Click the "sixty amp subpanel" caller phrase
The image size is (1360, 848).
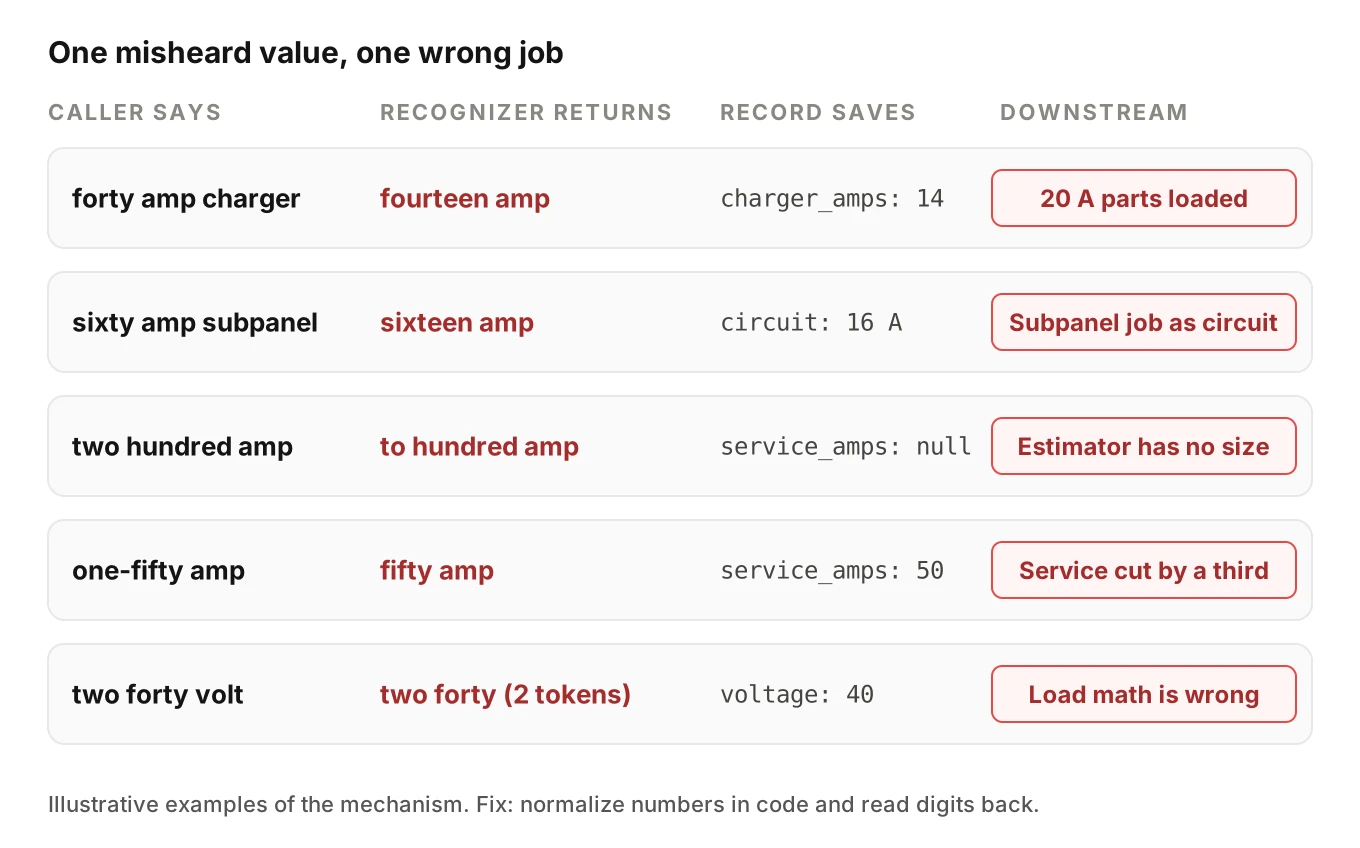pos(195,322)
